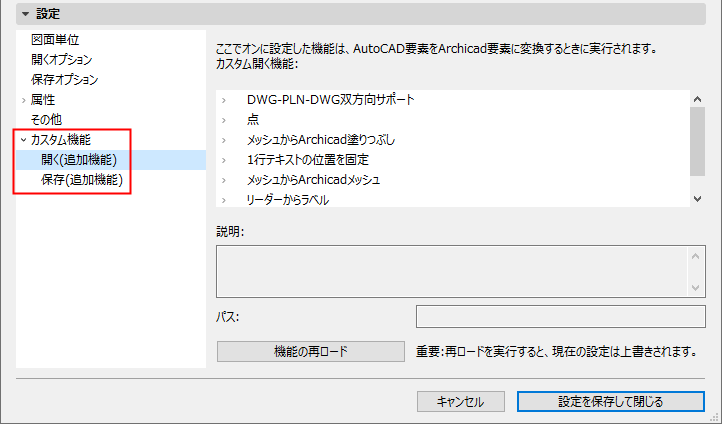Viewport: 722px width, 424px height.
Task: Select 保存オプション in settings tree
Action: (64, 79)
